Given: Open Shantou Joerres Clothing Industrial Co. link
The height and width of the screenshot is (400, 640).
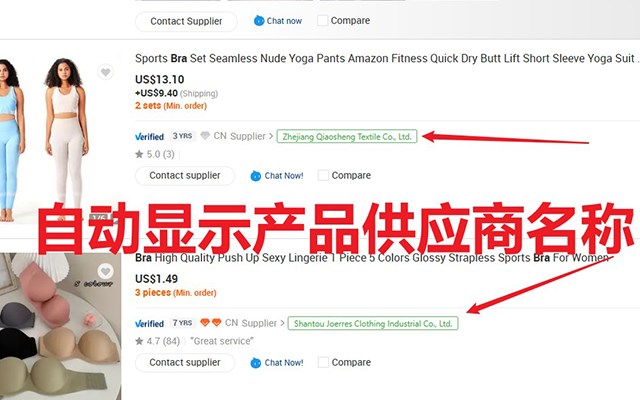Looking at the screenshot, I should 373,323.
